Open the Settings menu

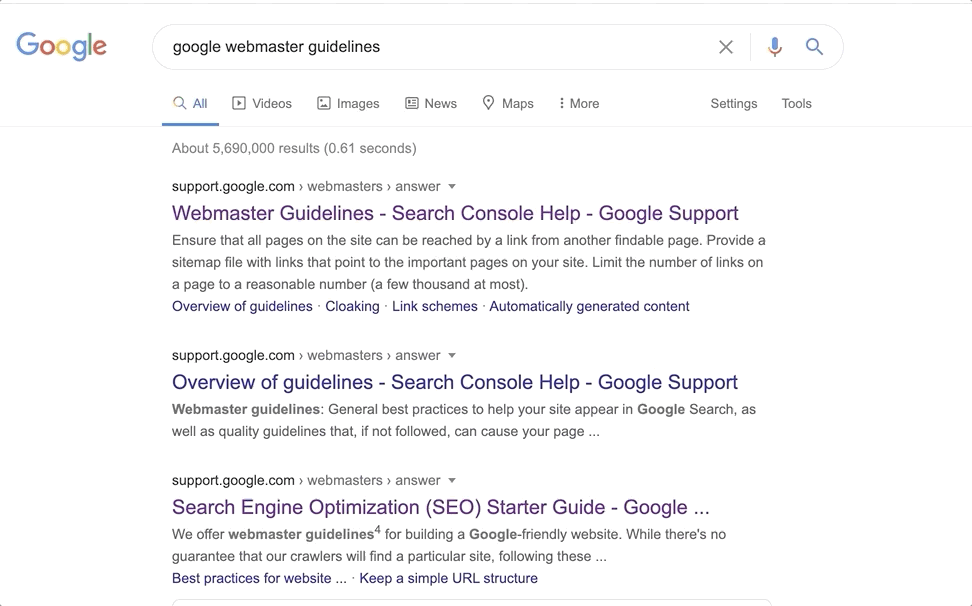(734, 103)
